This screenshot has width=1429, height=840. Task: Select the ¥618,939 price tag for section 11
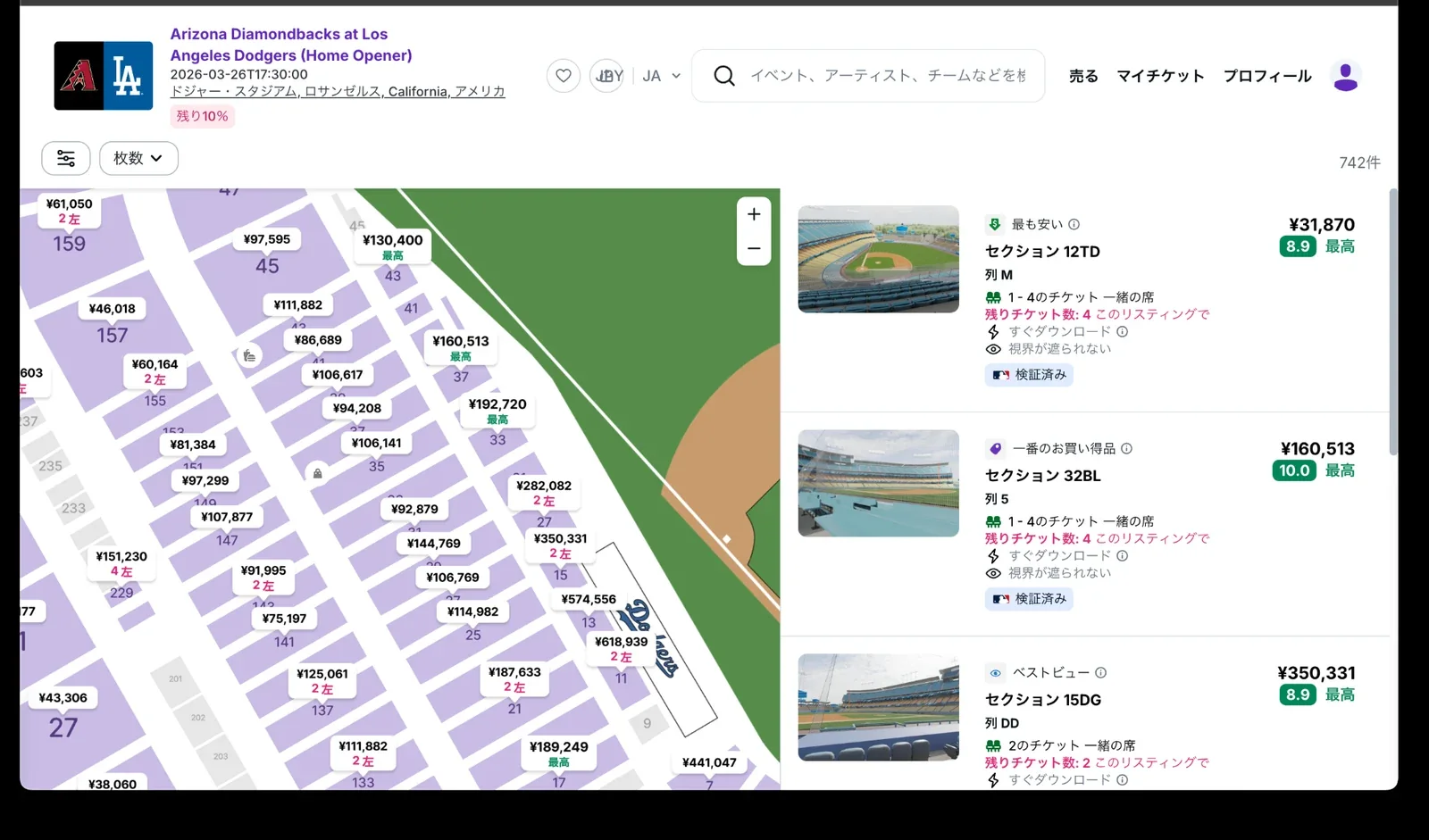pyautogui.click(x=622, y=648)
